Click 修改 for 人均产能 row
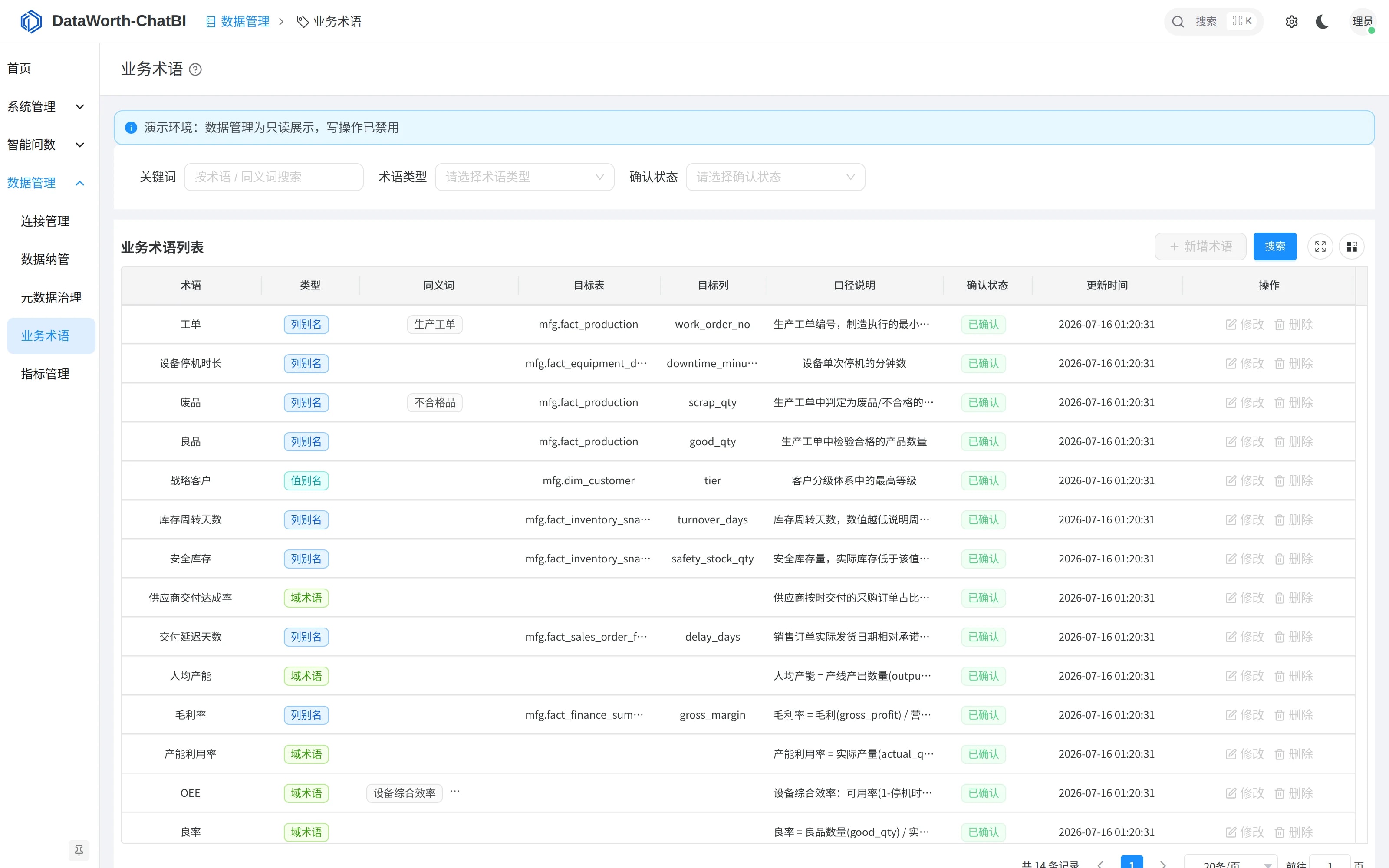 1244,676
